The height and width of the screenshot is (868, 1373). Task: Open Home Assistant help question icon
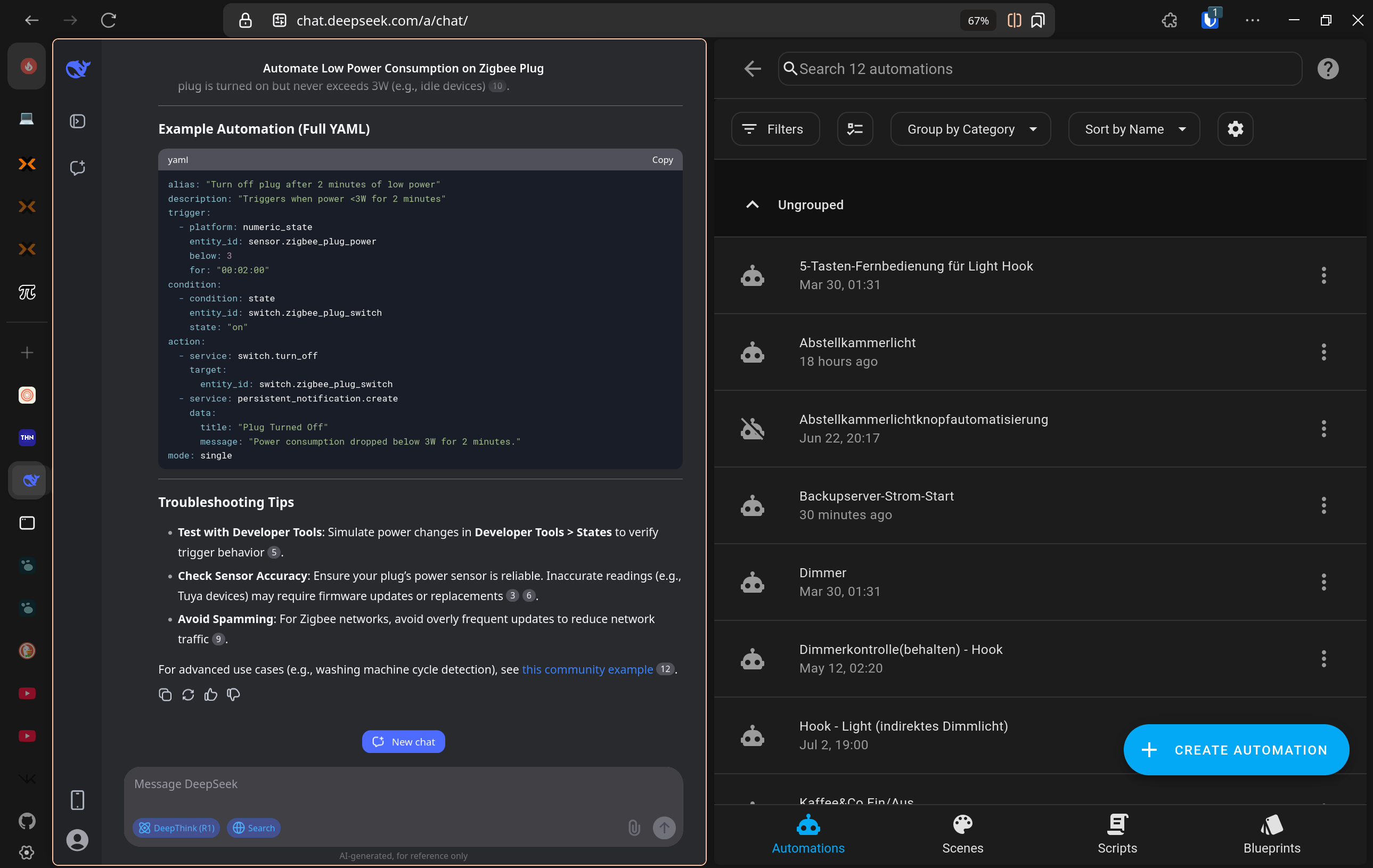tap(1328, 69)
